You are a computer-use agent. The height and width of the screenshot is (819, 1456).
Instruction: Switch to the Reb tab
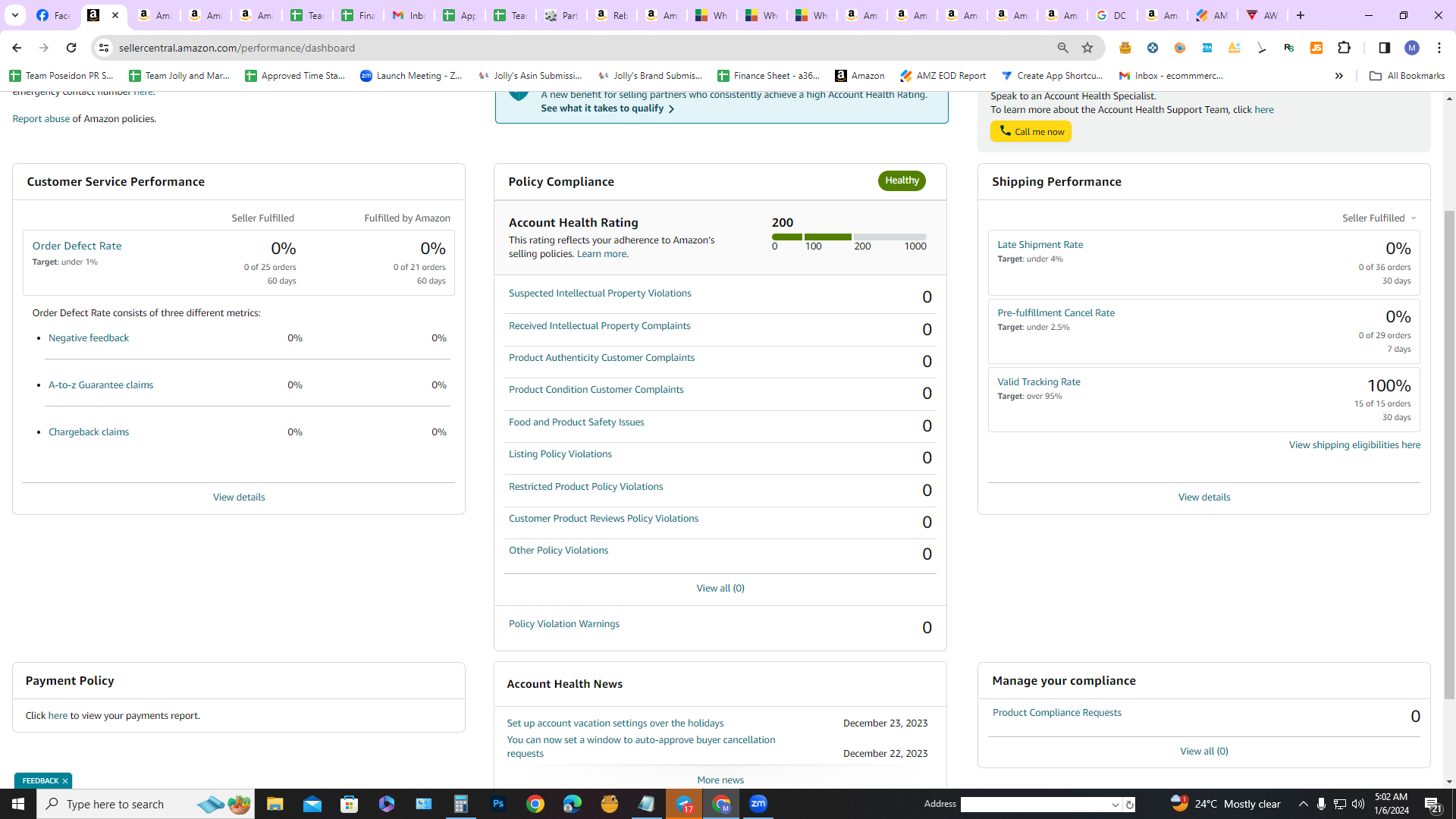[x=611, y=15]
